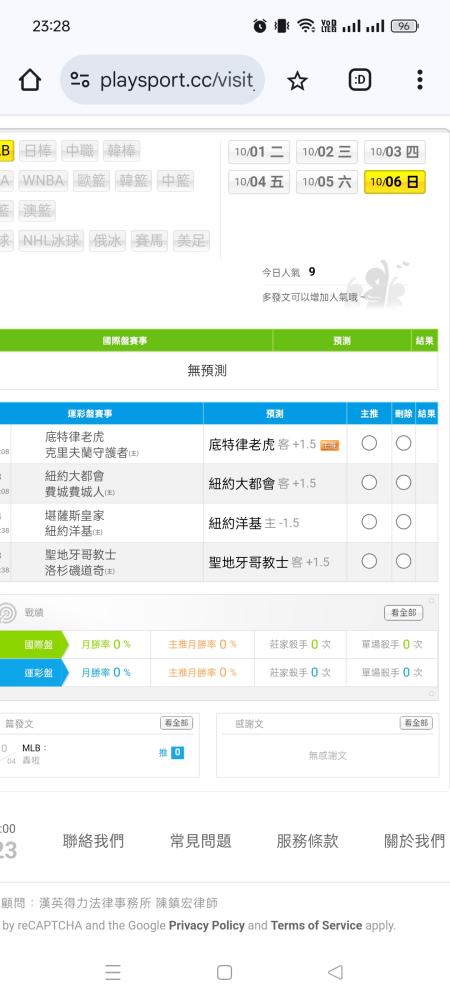450x1000 pixels.
Task: Select 刪除 radio for 紐約大都會
Action: click(x=403, y=483)
